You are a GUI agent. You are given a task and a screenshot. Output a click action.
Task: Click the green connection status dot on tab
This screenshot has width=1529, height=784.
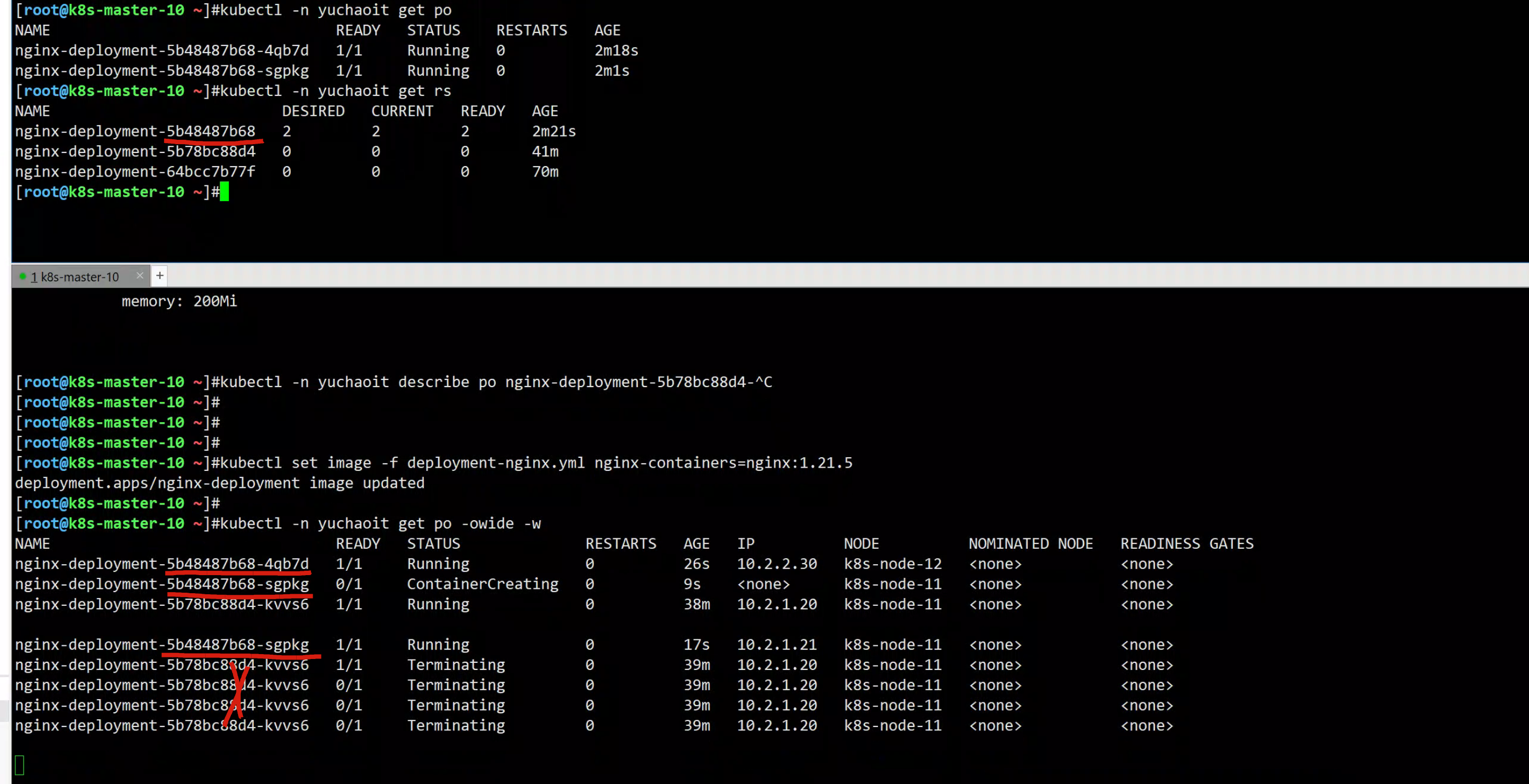(x=22, y=276)
